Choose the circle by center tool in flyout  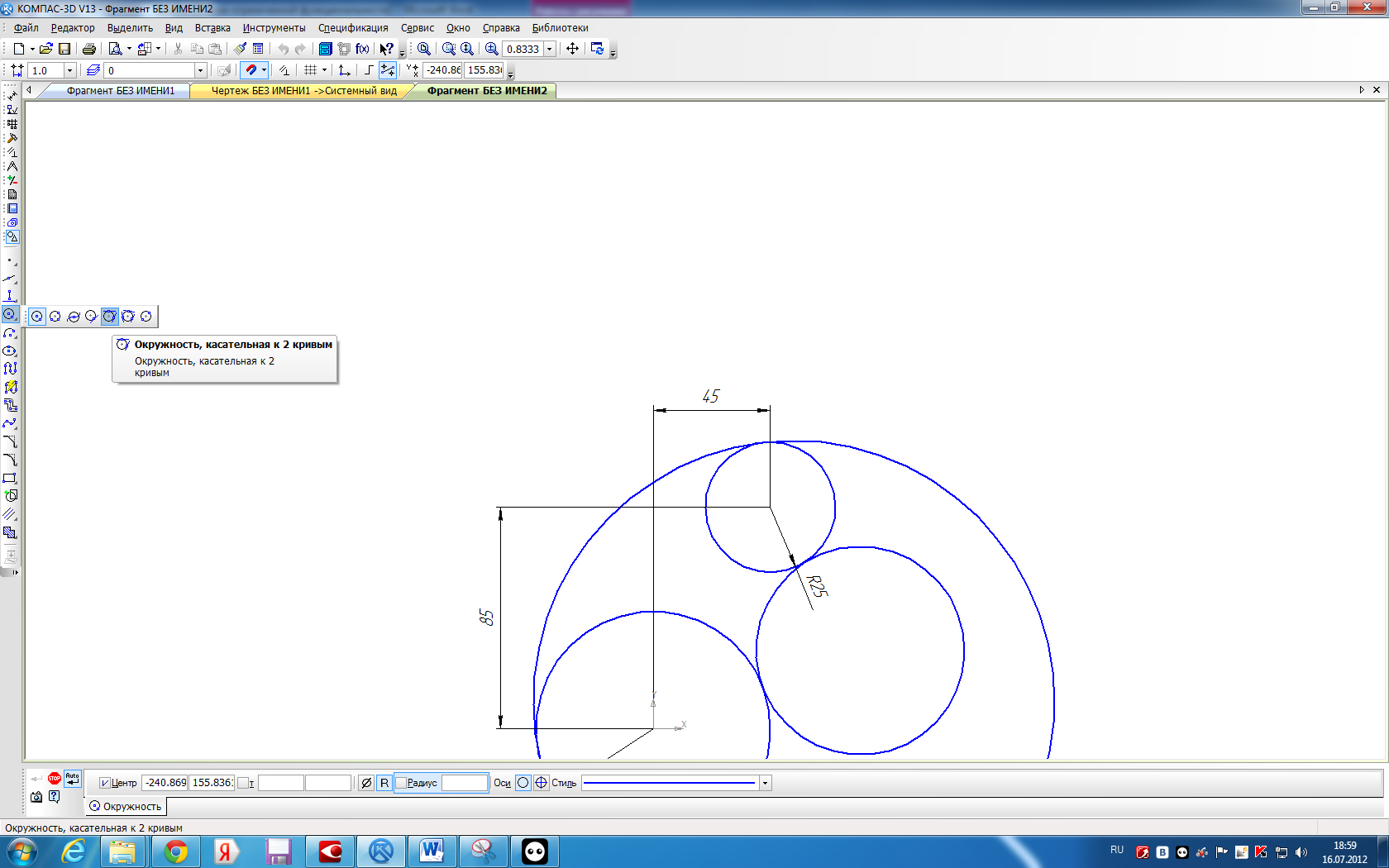[x=37, y=317]
